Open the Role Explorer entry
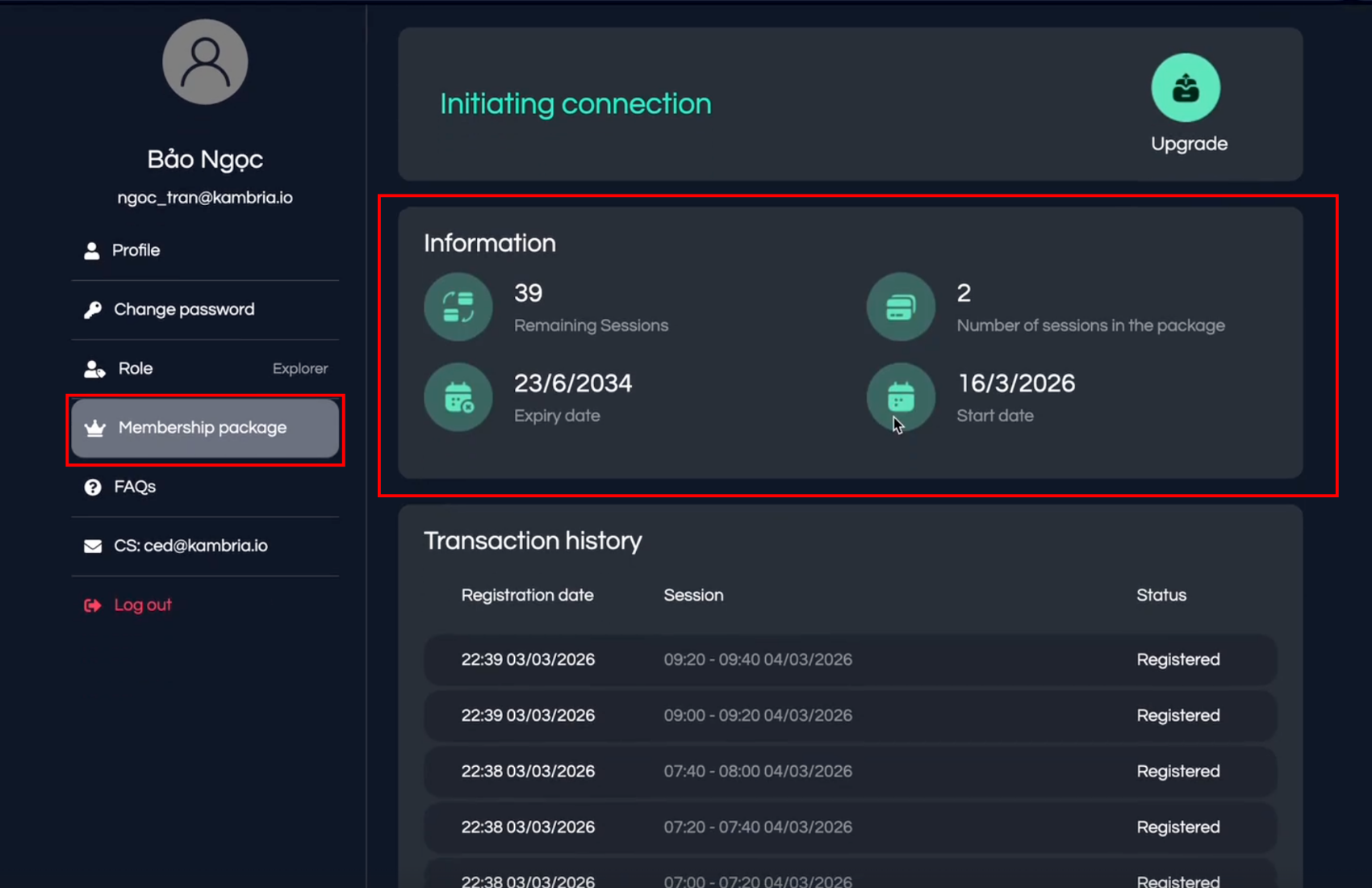The width and height of the screenshot is (1372, 888). click(205, 369)
